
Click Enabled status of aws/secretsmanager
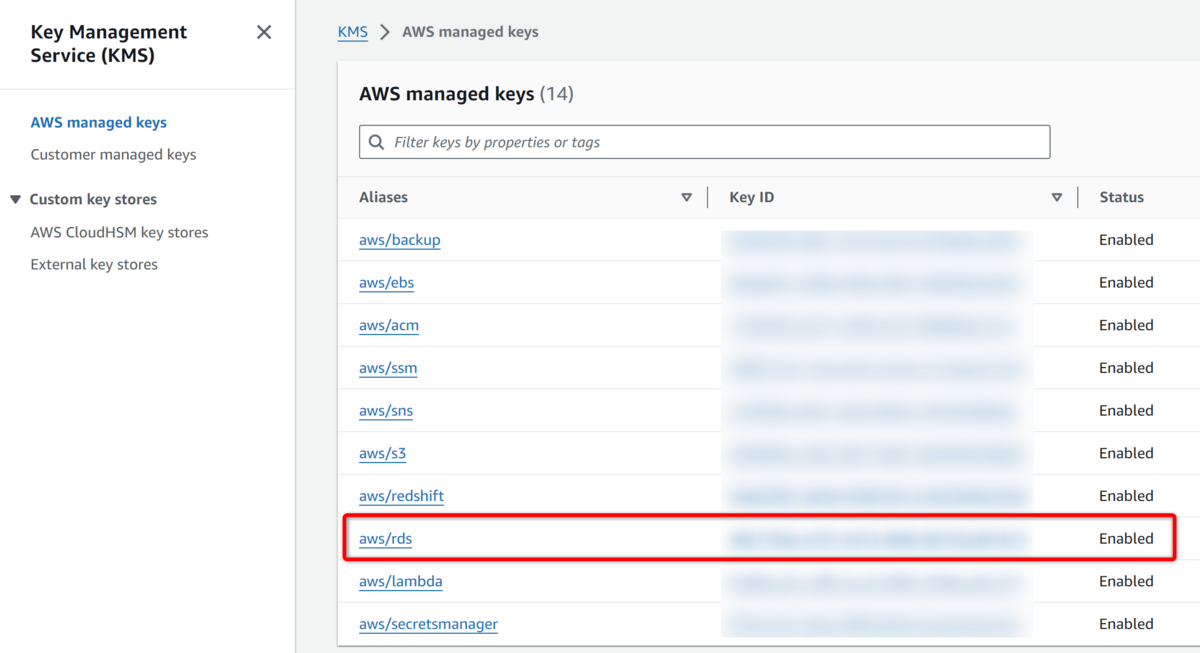(1126, 624)
